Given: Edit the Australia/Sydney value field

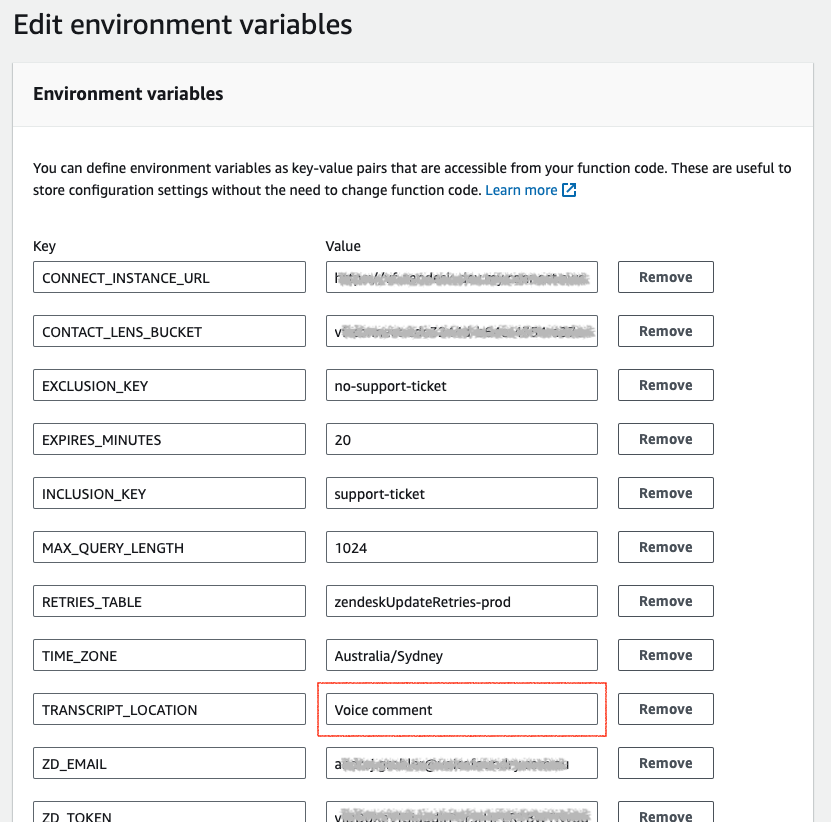Looking at the screenshot, I should [x=461, y=656].
